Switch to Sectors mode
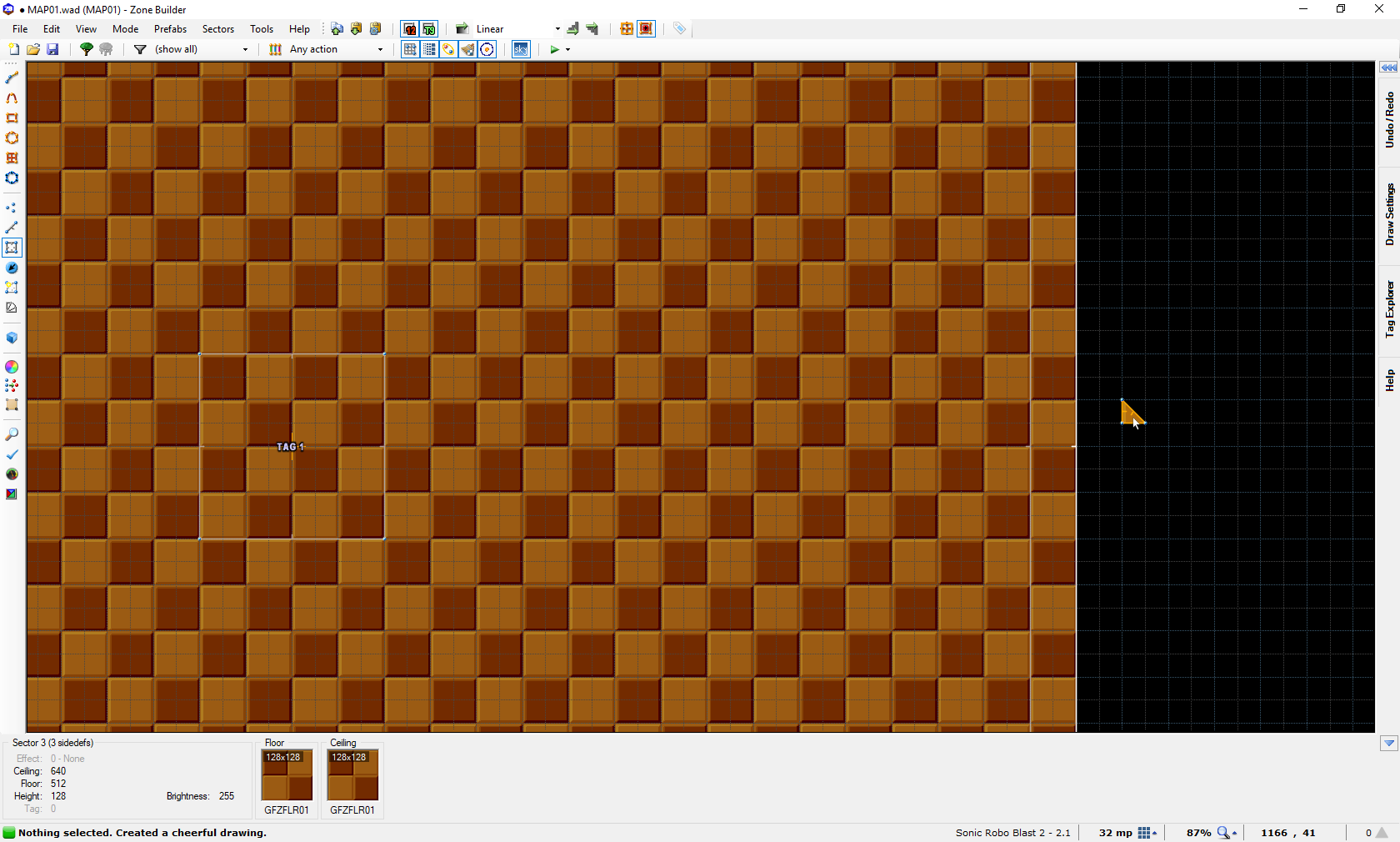This screenshot has width=1400, height=842. click(12, 248)
